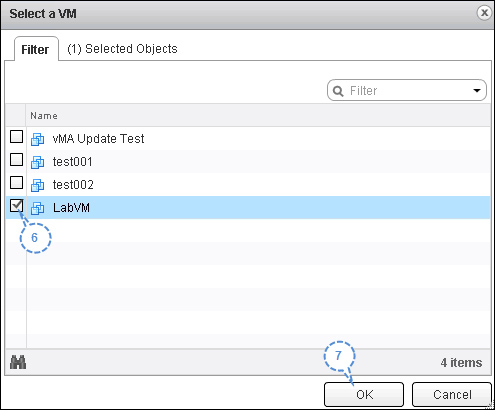Open the Filter dropdown arrow

(x=477, y=91)
